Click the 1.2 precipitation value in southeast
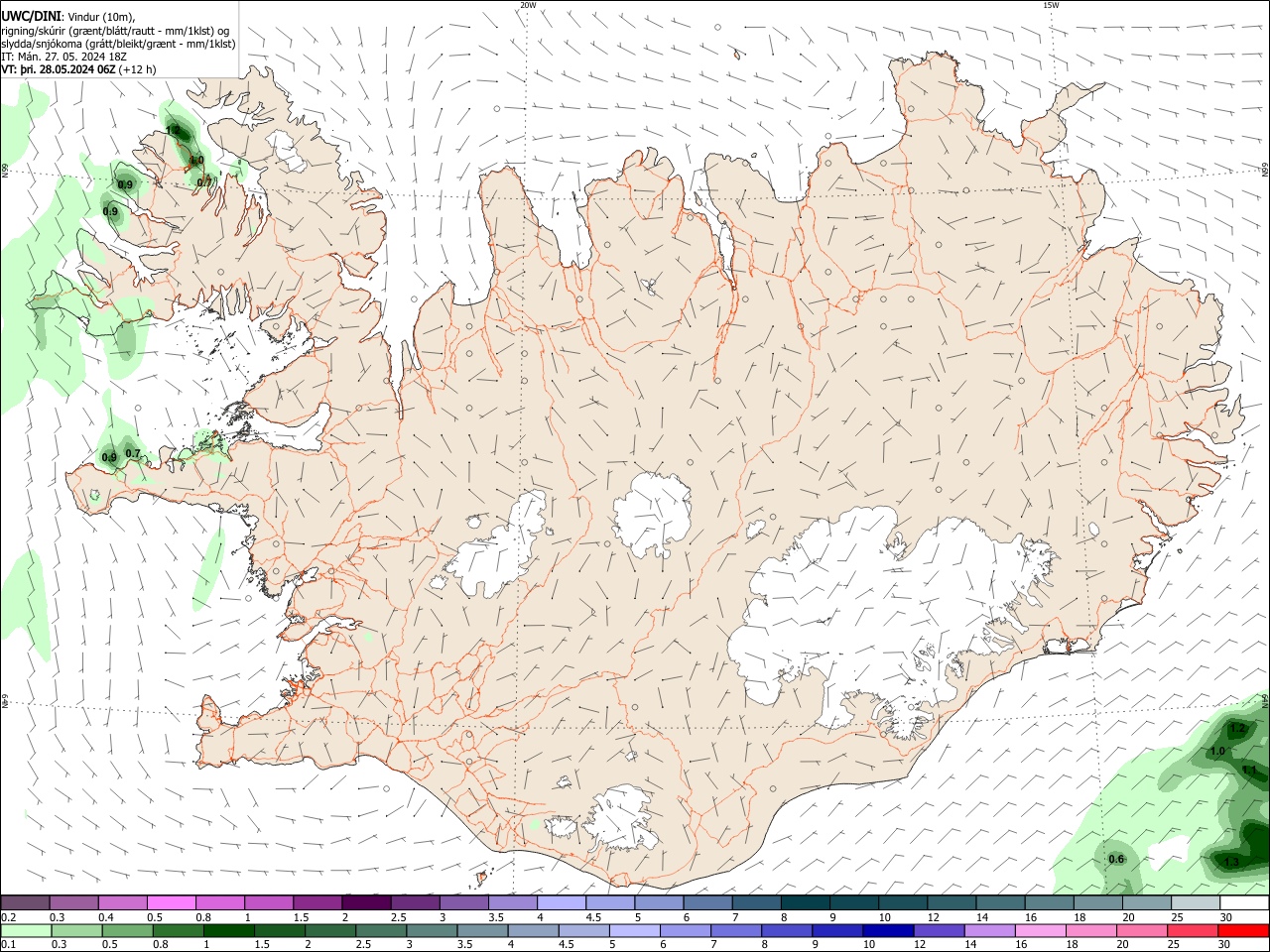Image resolution: width=1270 pixels, height=952 pixels. click(1236, 729)
